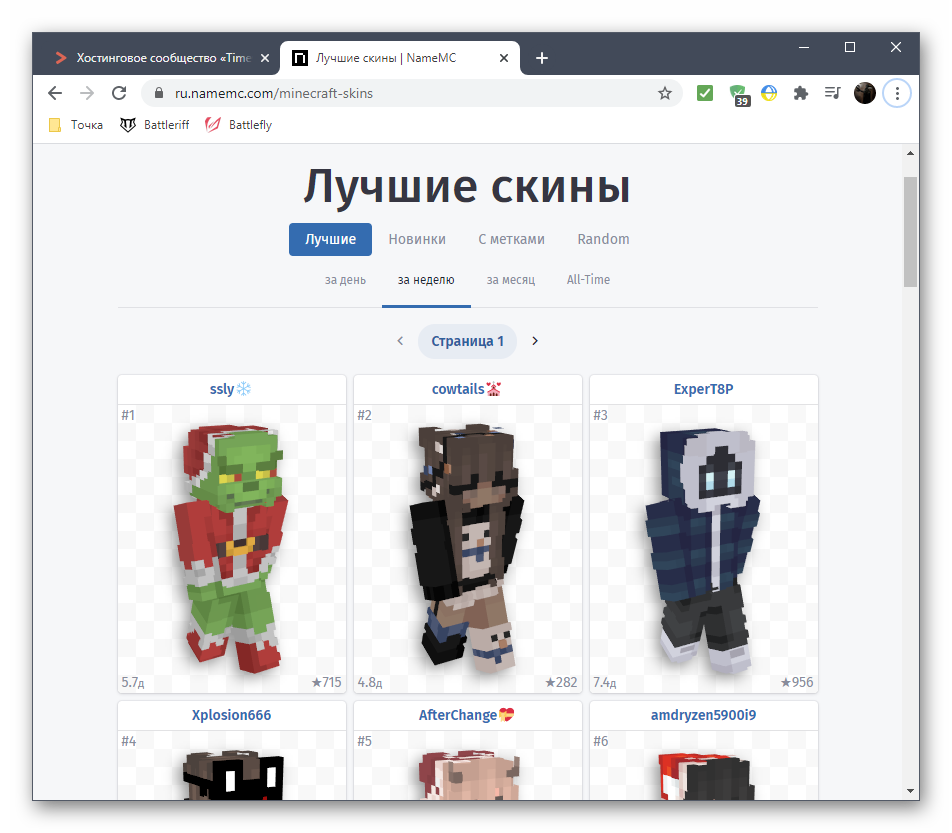952x833 pixels.
Task: Go to next page of skins
Action: (535, 341)
